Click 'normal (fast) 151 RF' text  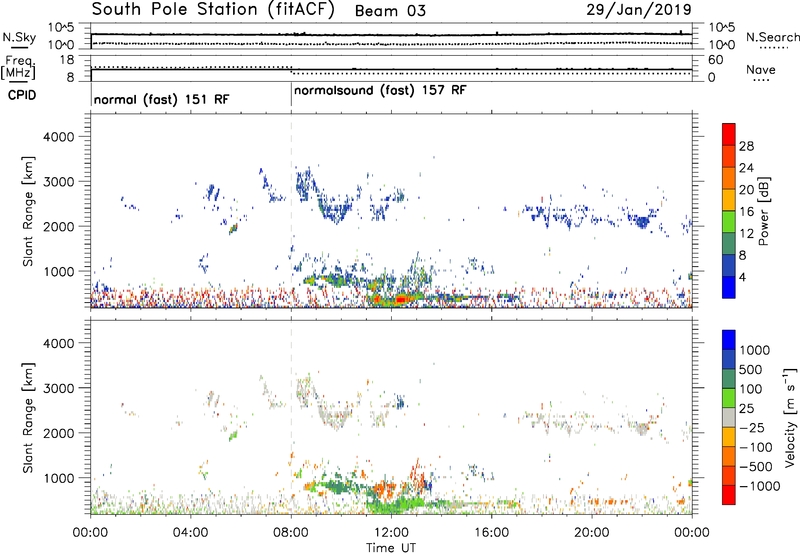(161, 99)
